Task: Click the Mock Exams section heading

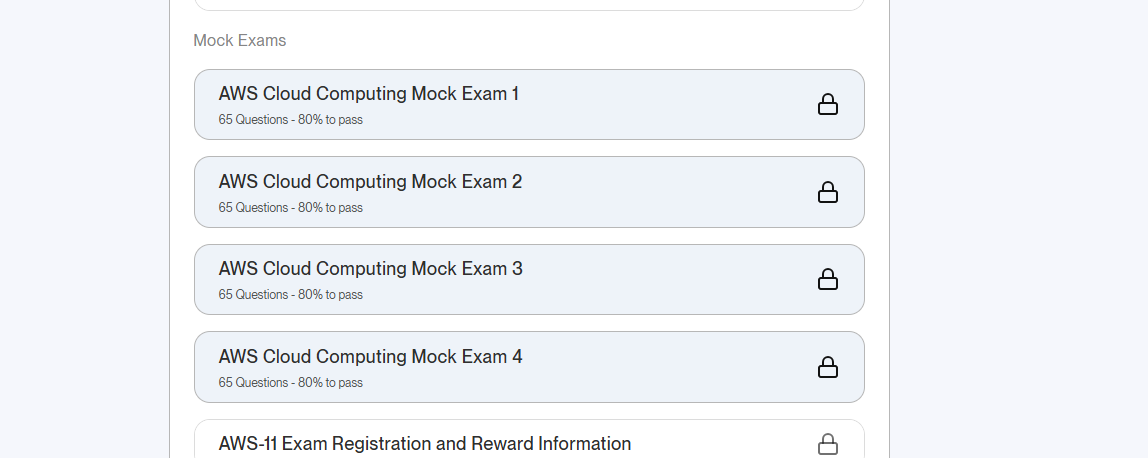Action: (239, 40)
